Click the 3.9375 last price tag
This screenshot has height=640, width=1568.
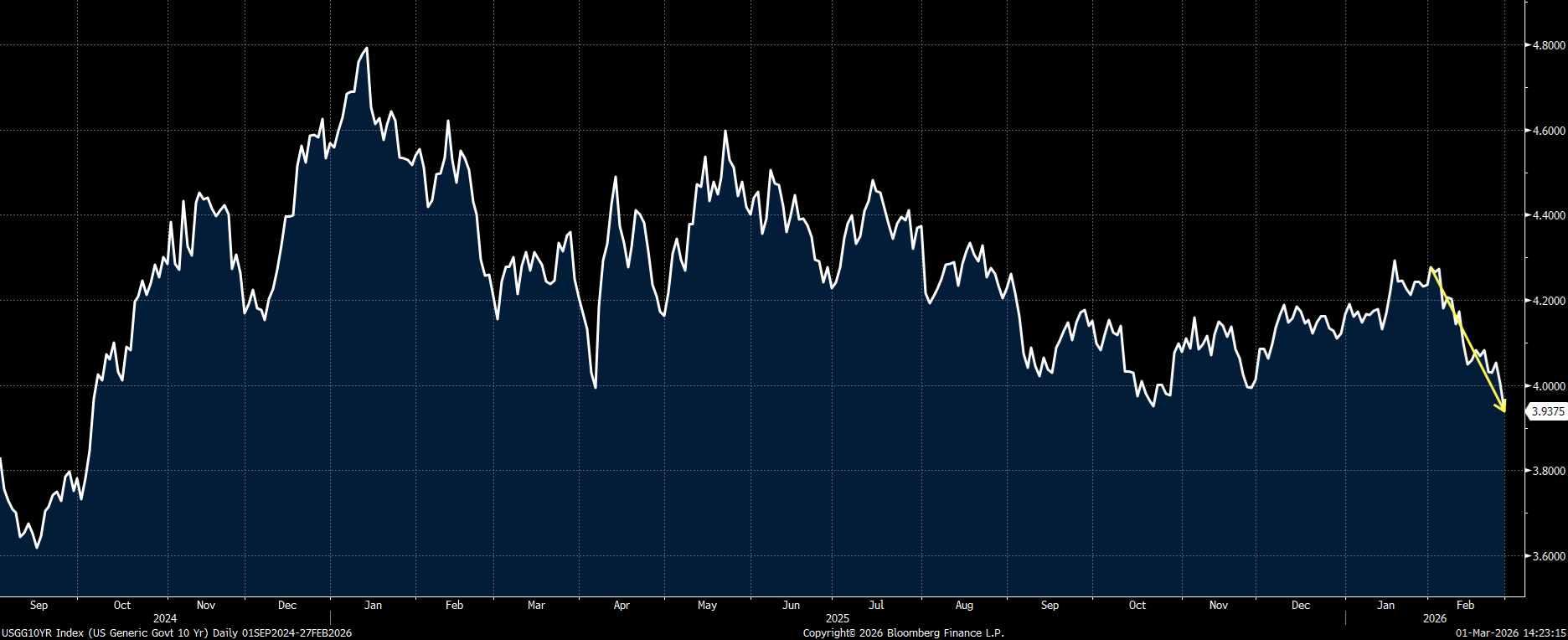(x=1547, y=411)
